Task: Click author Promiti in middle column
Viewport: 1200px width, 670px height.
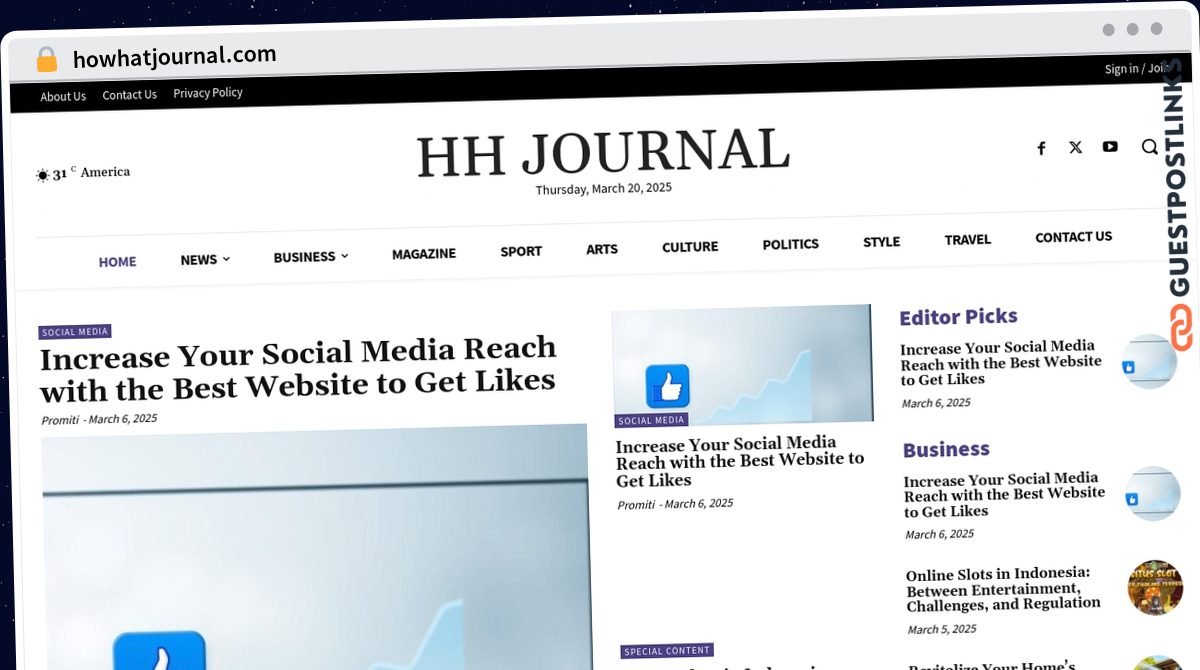Action: [x=636, y=505]
